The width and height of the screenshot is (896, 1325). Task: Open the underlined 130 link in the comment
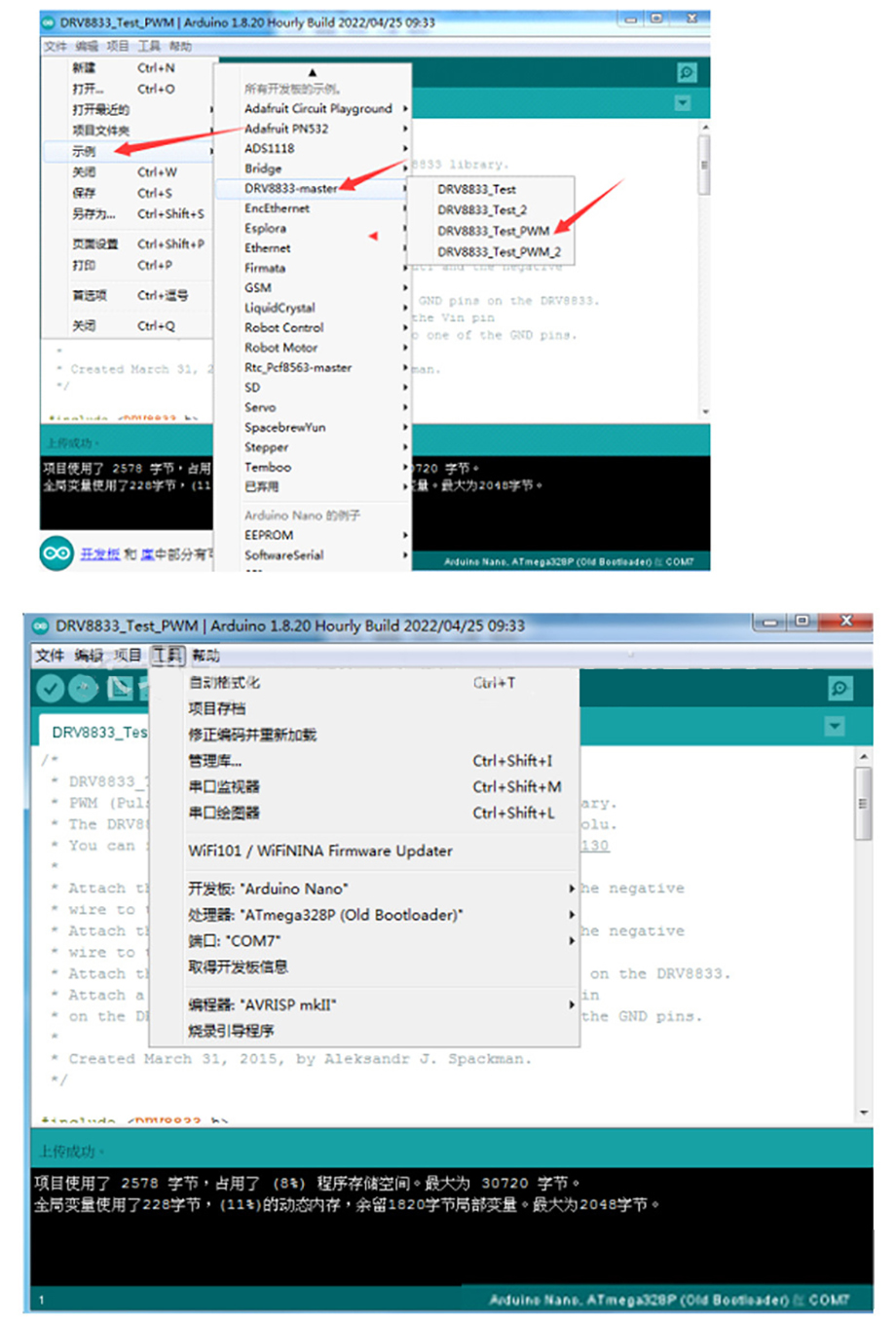(595, 846)
